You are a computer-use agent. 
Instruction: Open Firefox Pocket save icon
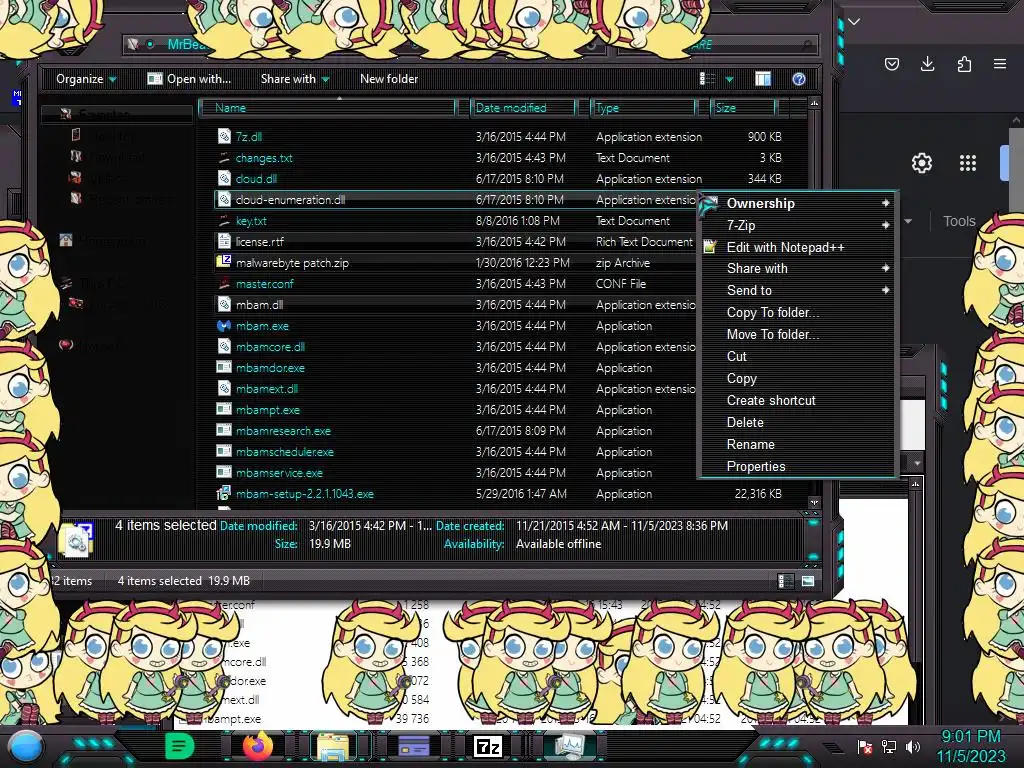(891, 64)
